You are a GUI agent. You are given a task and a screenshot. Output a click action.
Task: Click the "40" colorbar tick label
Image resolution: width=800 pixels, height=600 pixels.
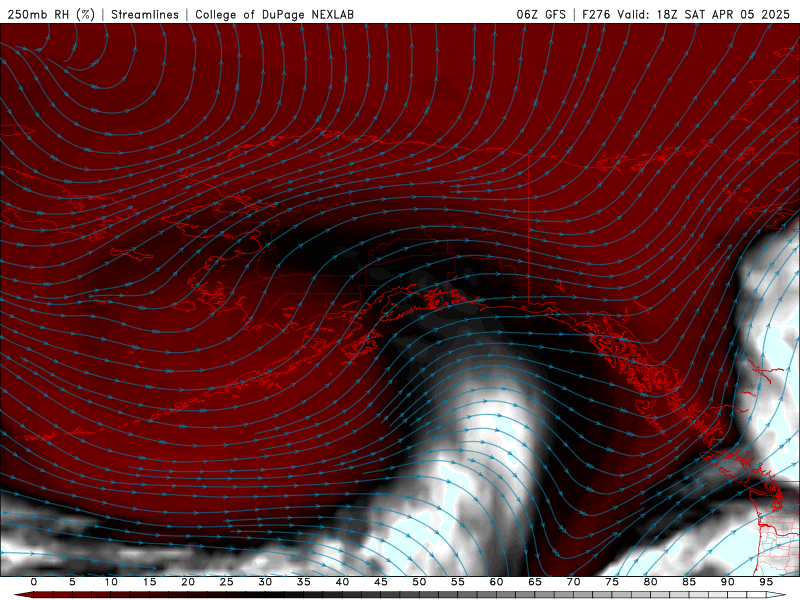point(342,582)
